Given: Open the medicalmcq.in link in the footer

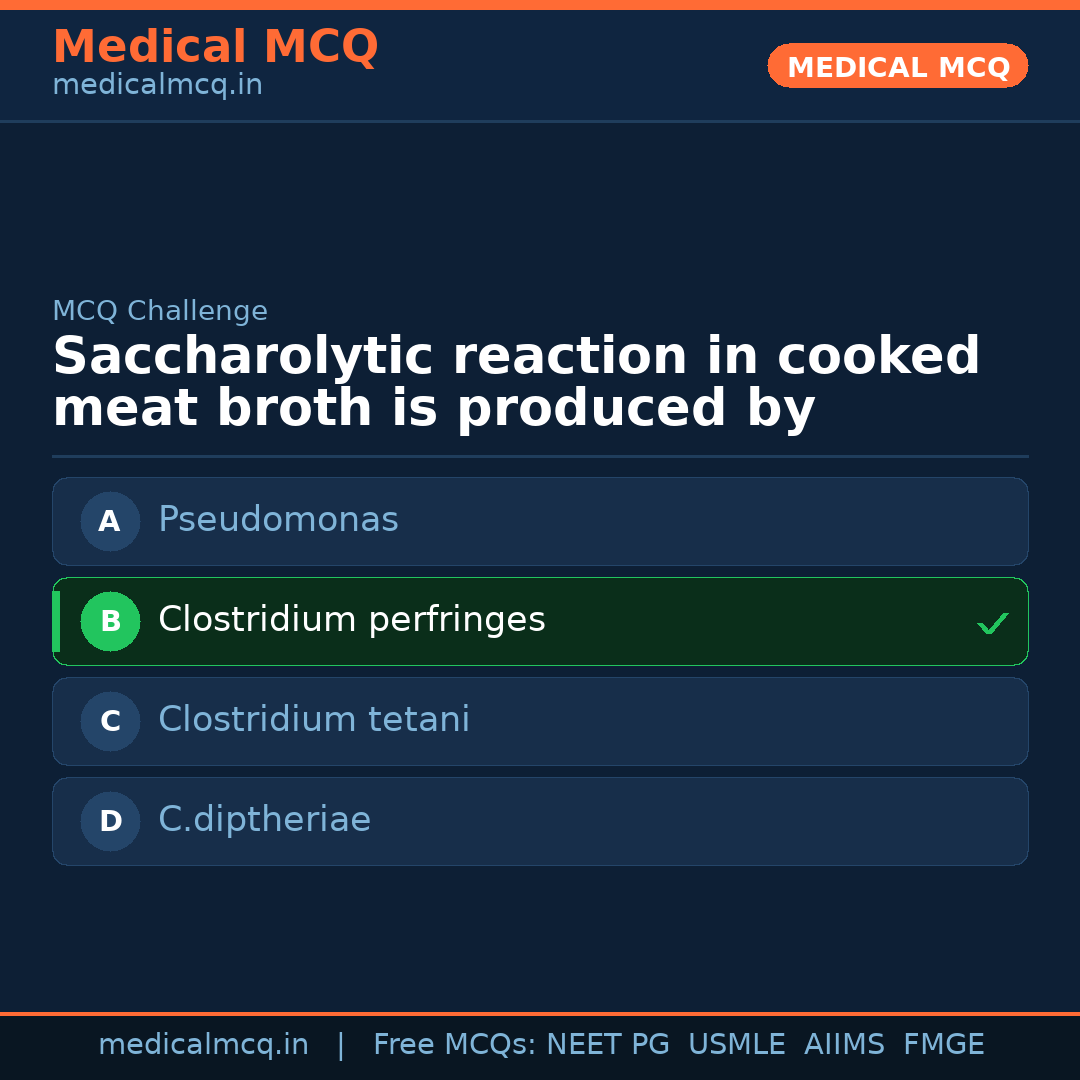Looking at the screenshot, I should point(203,1045).
